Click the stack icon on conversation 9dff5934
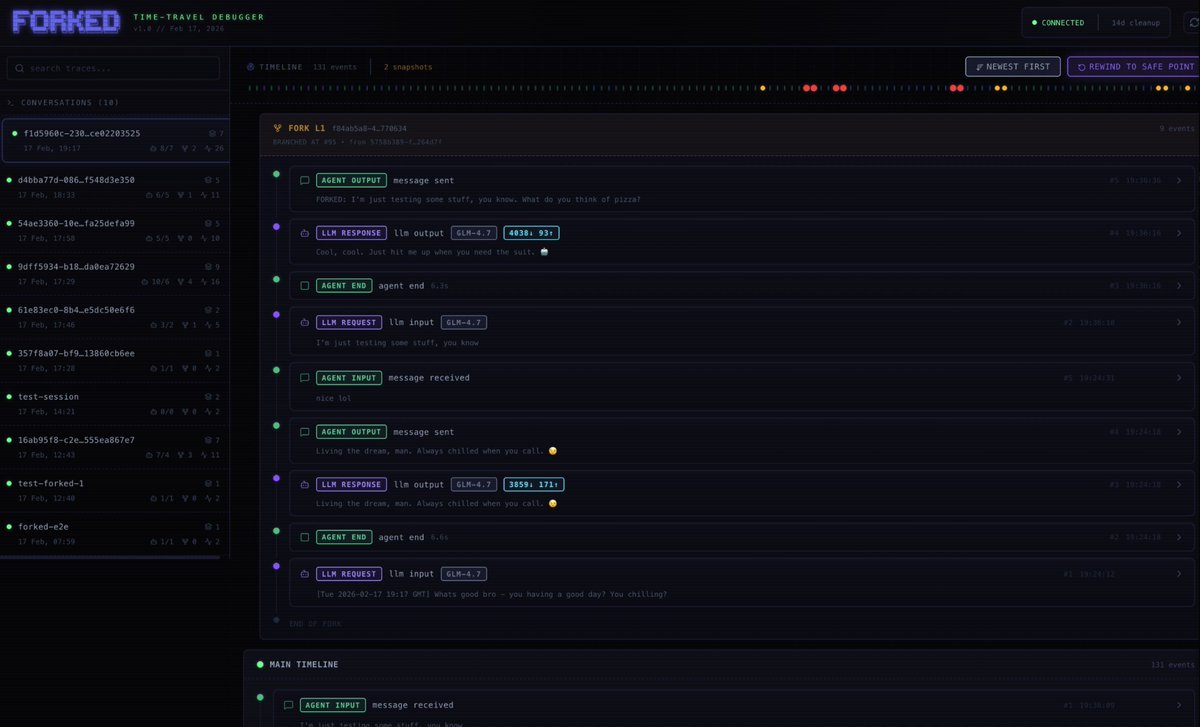 click(210, 266)
